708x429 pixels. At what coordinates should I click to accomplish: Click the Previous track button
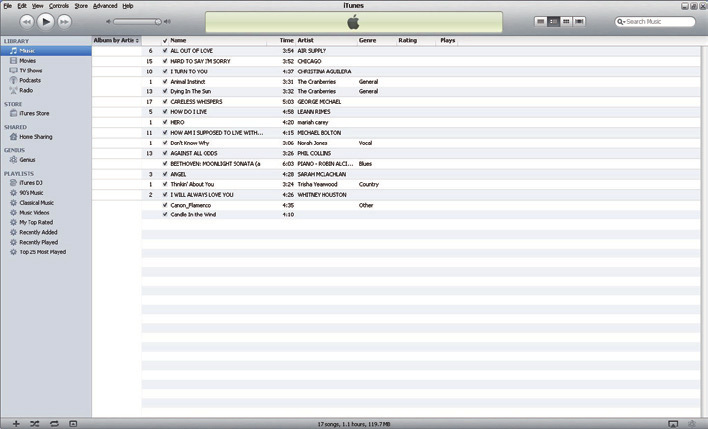click(27, 22)
